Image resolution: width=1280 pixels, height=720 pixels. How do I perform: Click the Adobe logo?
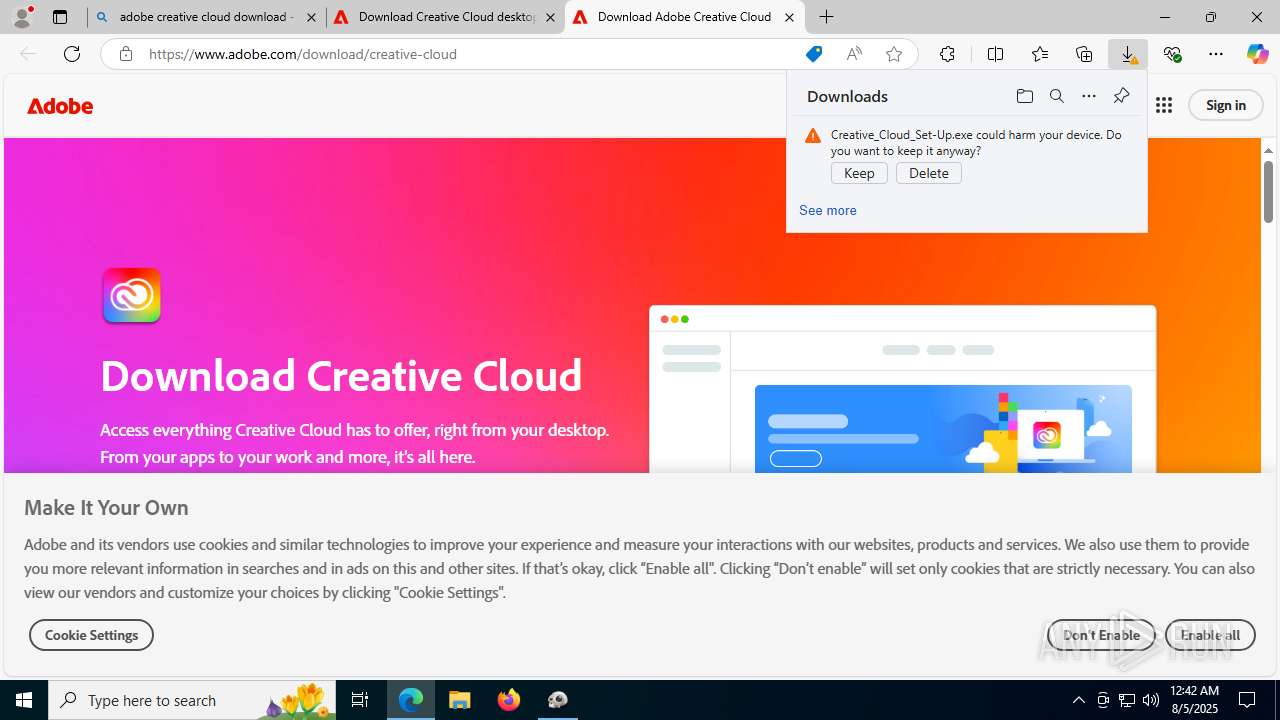point(60,105)
